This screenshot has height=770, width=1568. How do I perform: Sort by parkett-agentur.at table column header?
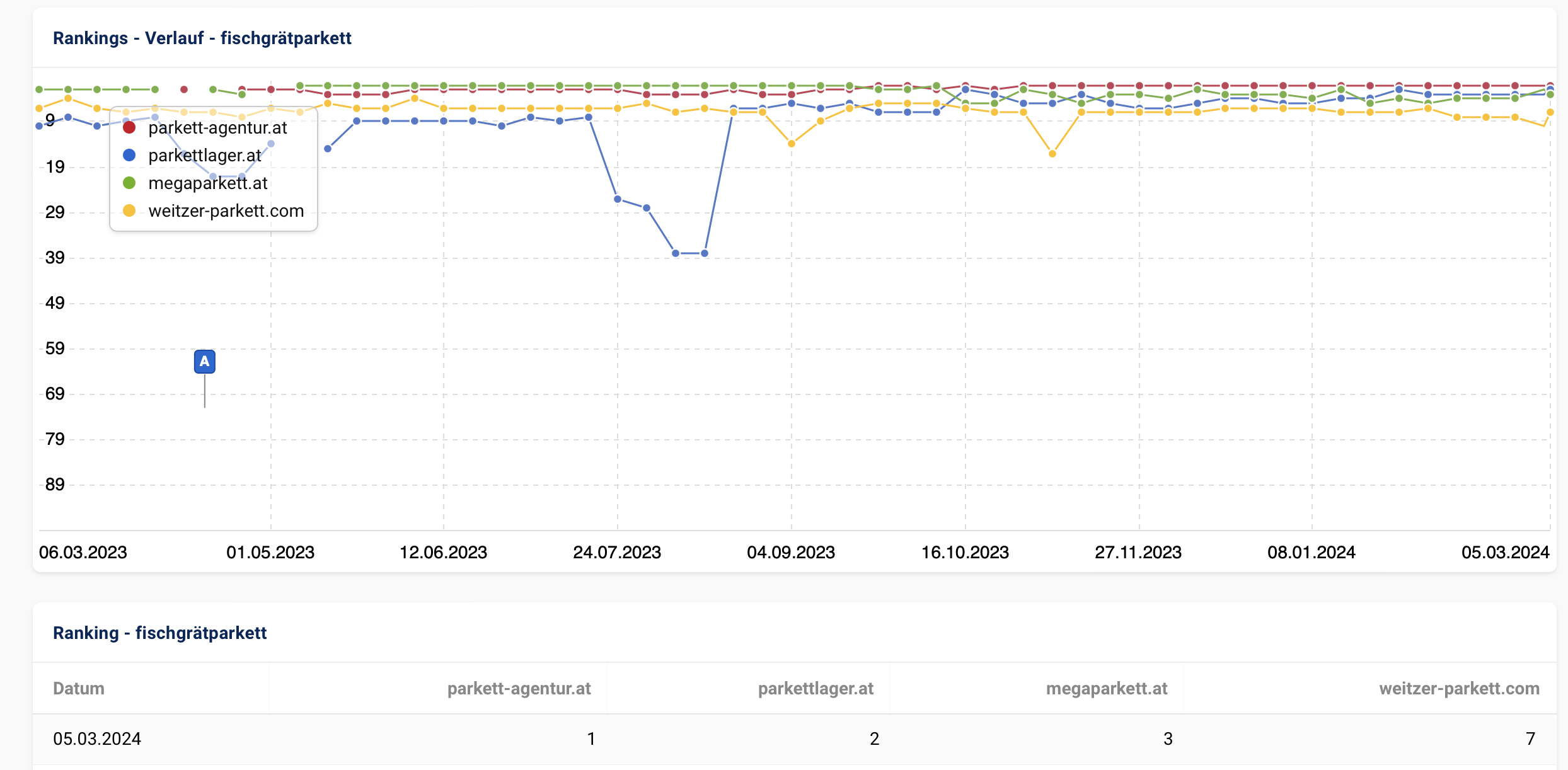point(519,688)
